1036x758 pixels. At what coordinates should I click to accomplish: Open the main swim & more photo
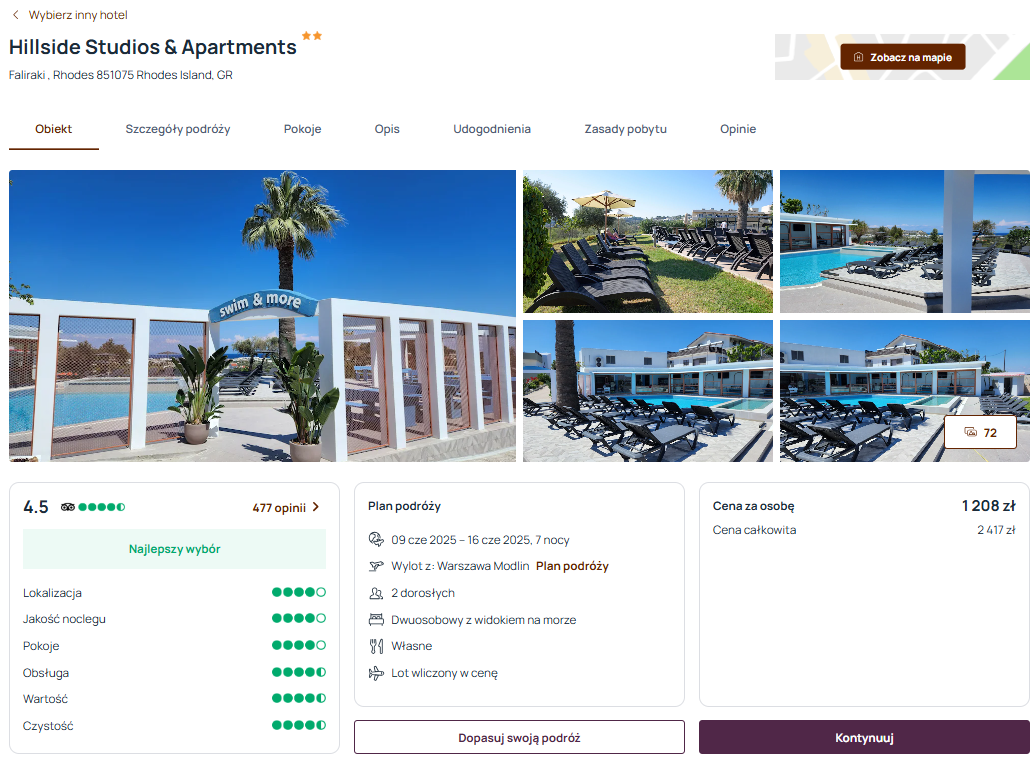(262, 316)
